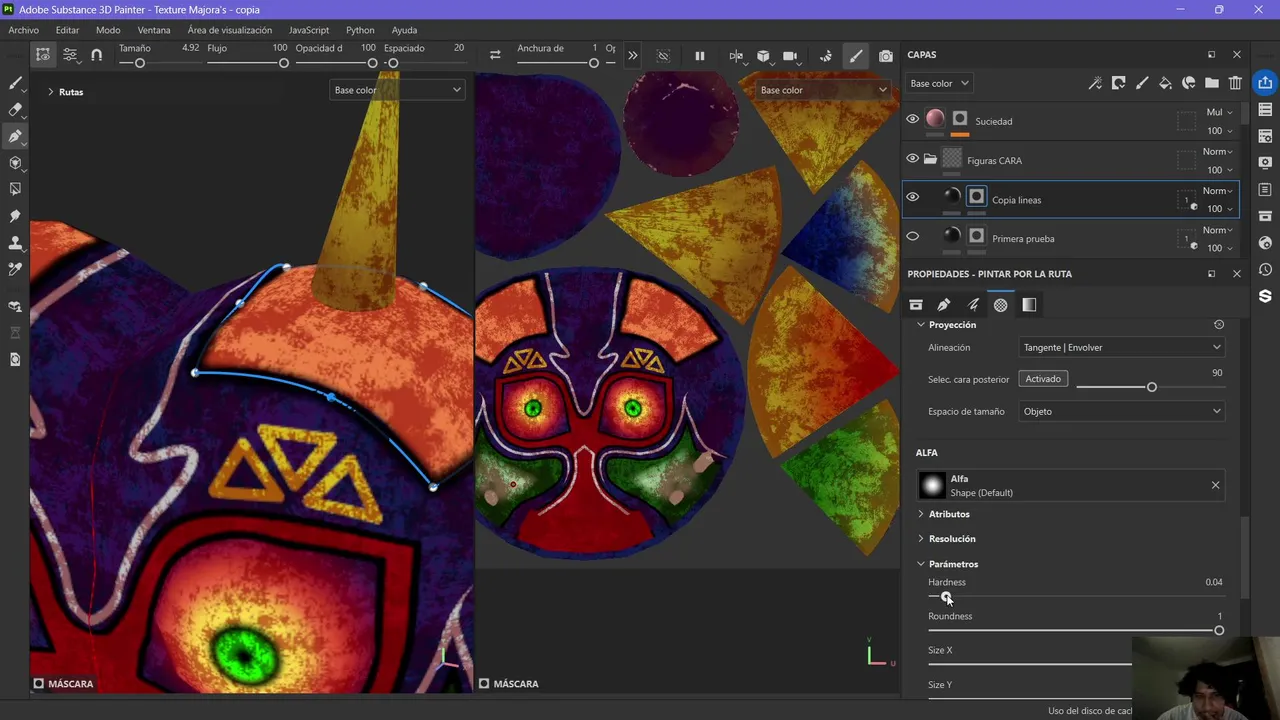Viewport: 1280px width, 720px height.
Task: Hide the Suciedad layer
Action: [x=912, y=119]
